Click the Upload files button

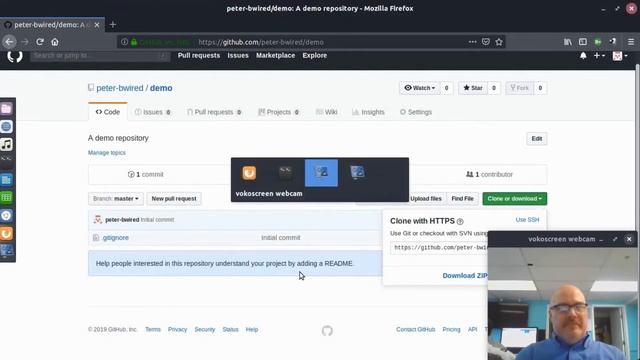tap(426, 199)
